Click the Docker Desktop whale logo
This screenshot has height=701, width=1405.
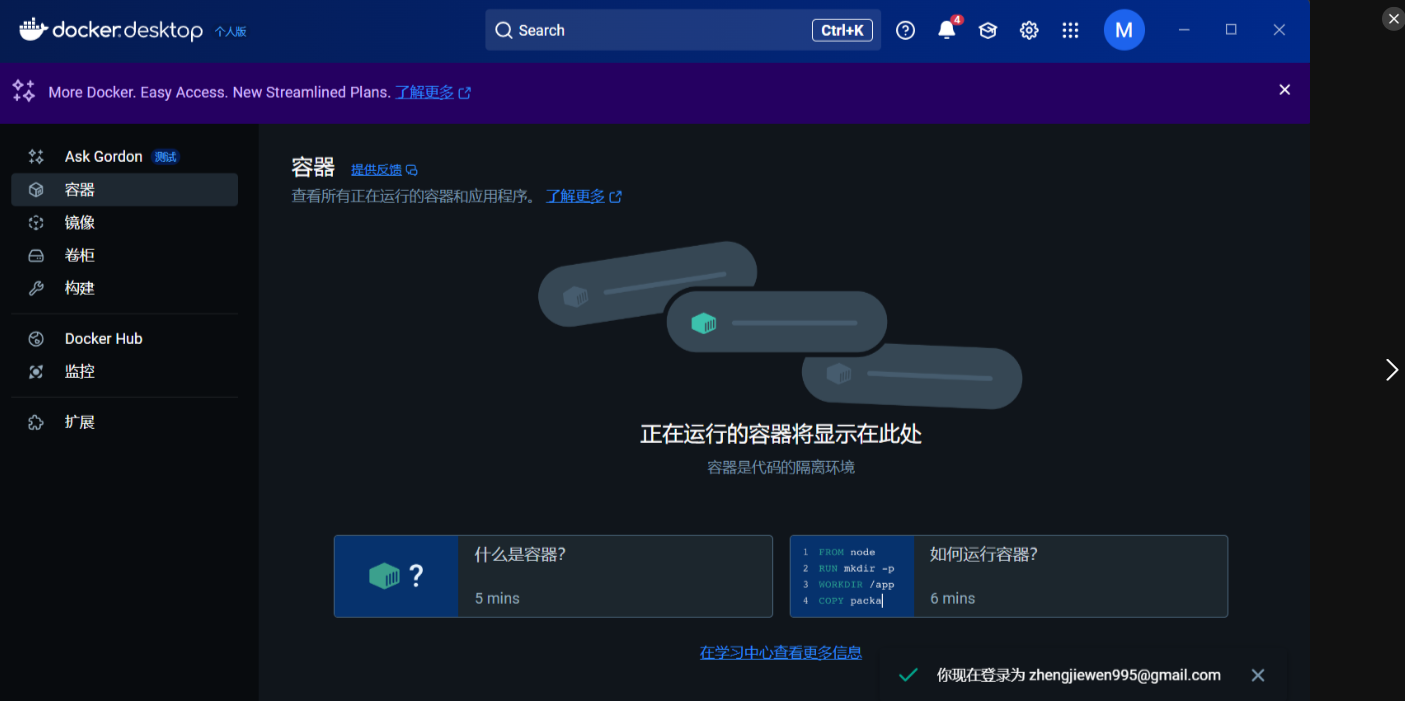click(33, 30)
